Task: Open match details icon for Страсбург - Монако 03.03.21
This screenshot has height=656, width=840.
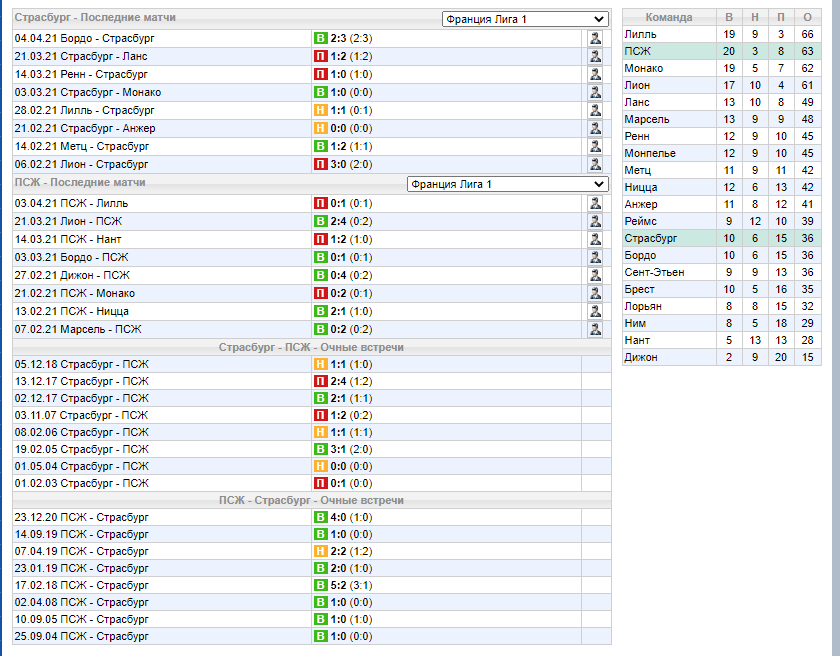Action: 595,92
